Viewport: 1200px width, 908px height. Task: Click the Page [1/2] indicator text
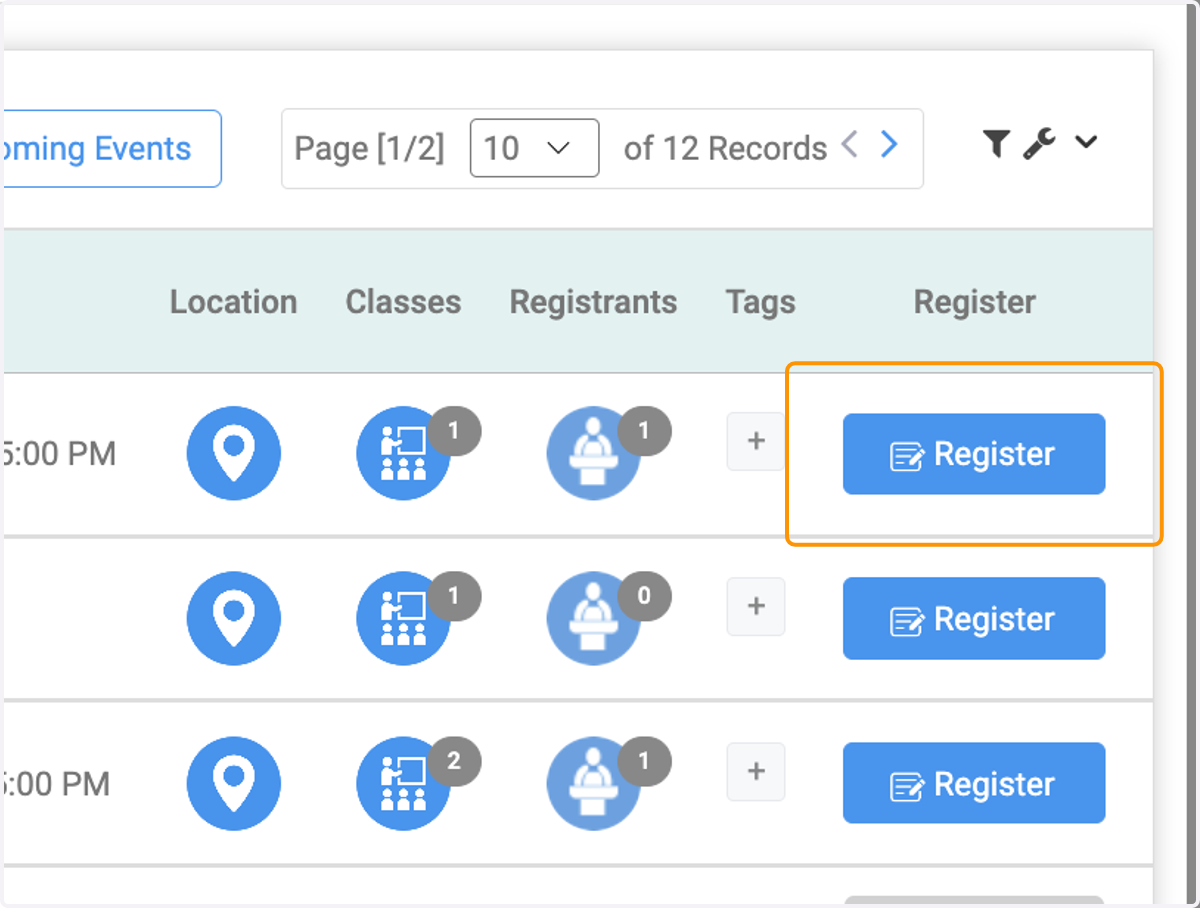(x=369, y=149)
